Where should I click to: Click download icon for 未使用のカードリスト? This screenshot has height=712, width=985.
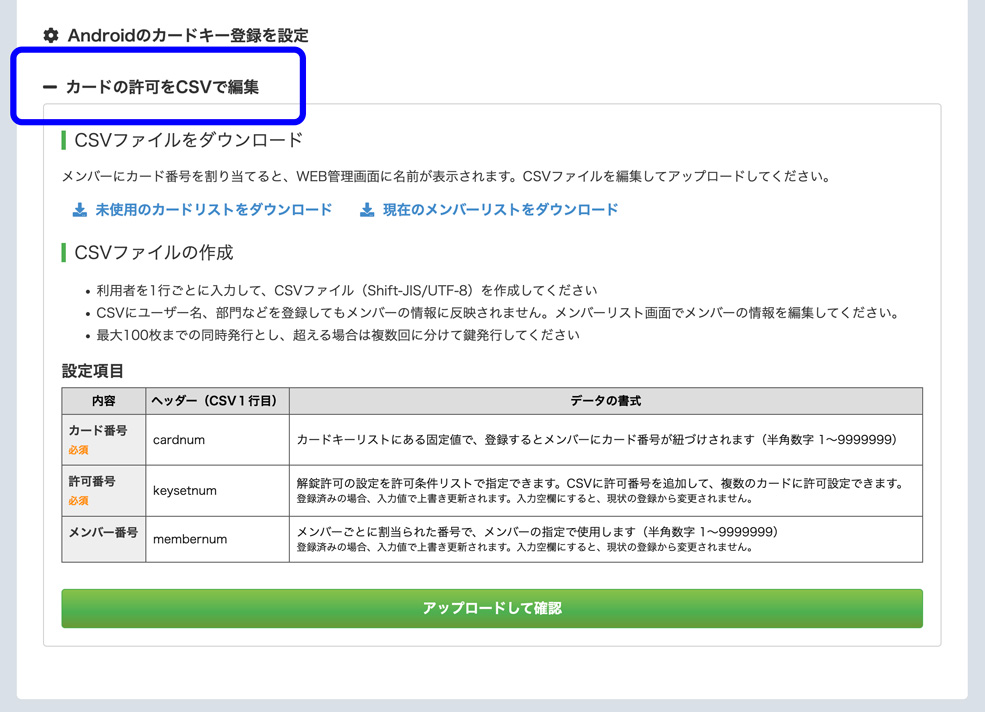(x=80, y=210)
